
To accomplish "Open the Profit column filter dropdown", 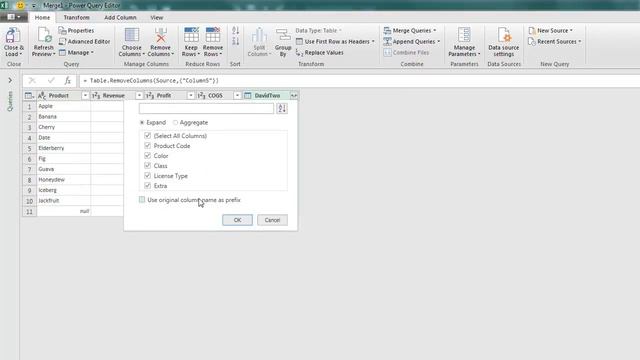I will tap(191, 96).
